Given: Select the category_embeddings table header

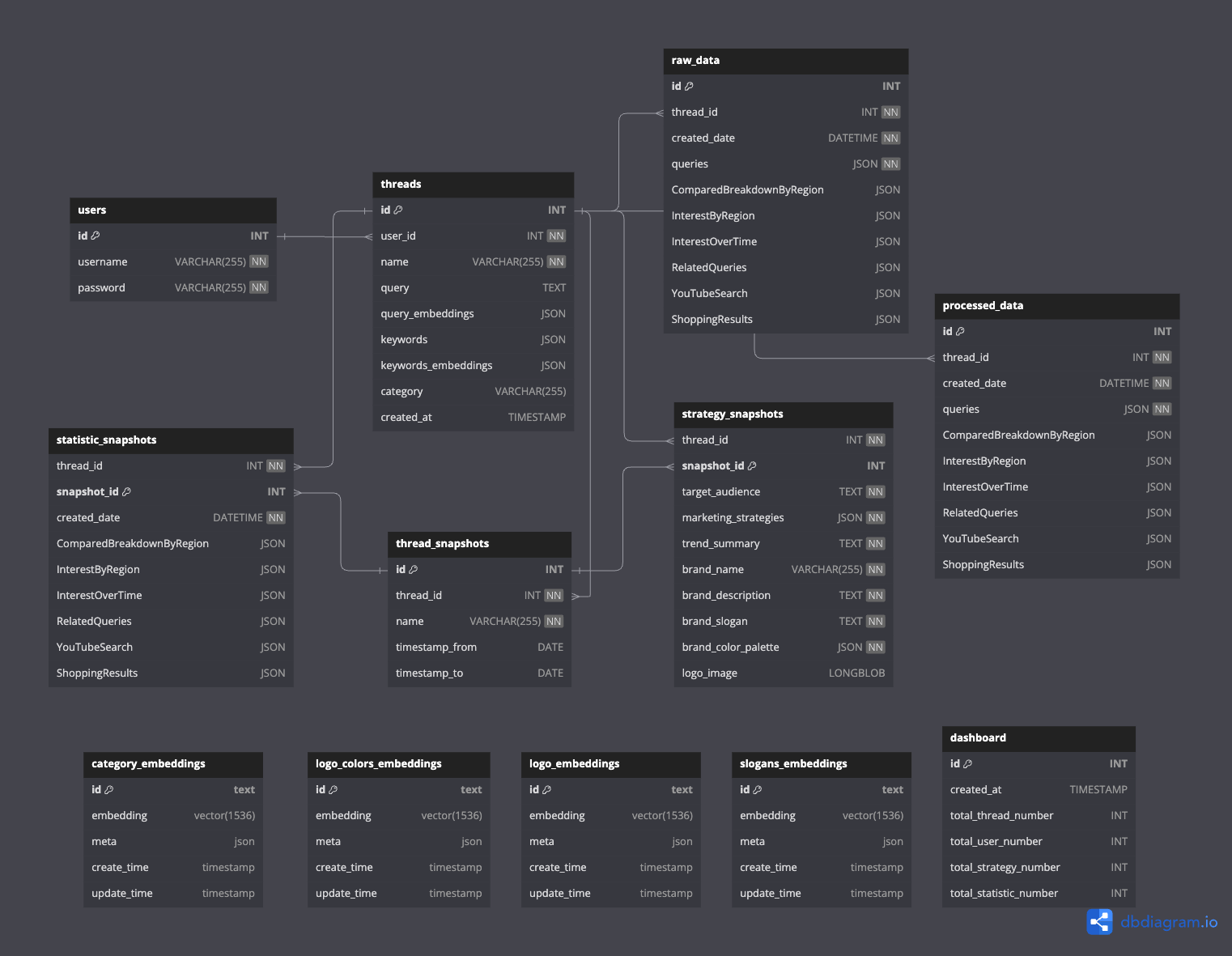Looking at the screenshot, I should point(173,764).
